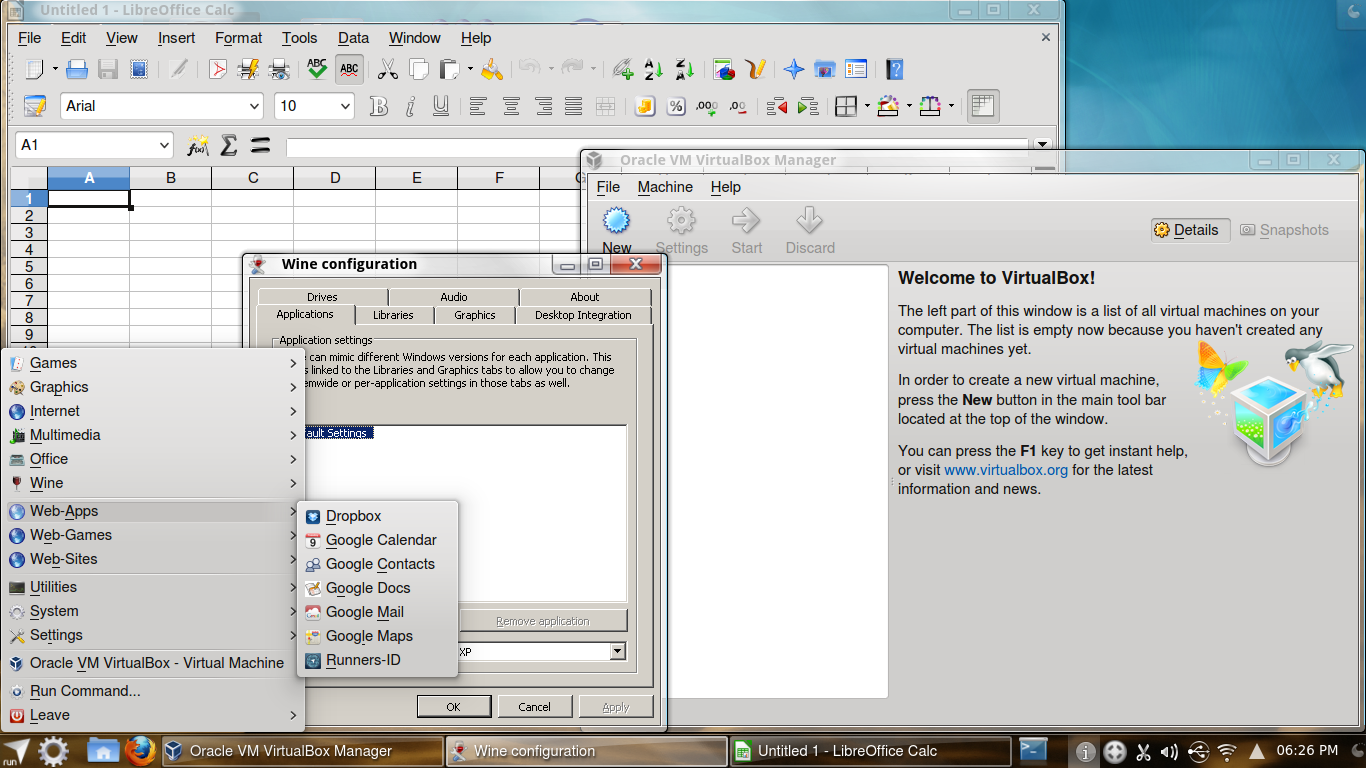This screenshot has width=1366, height=768.
Task: Click the disabled Settings gear in VirtualBox
Action: point(681,231)
